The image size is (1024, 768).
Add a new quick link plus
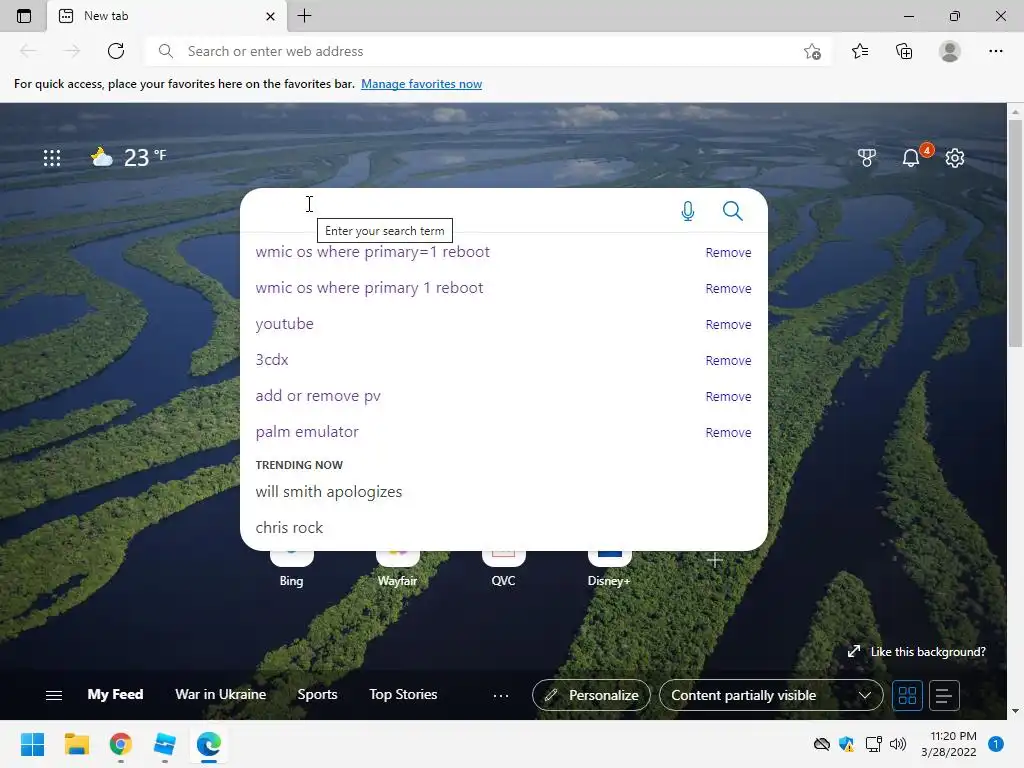click(x=714, y=560)
